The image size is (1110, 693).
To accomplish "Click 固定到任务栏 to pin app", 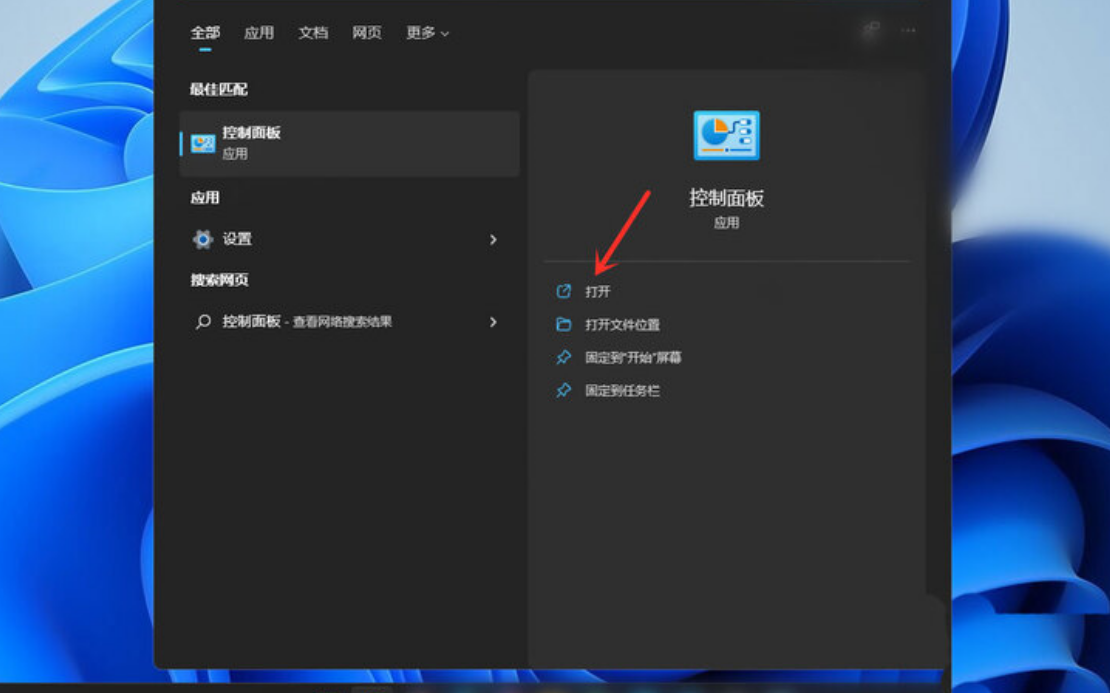I will click(x=622, y=390).
